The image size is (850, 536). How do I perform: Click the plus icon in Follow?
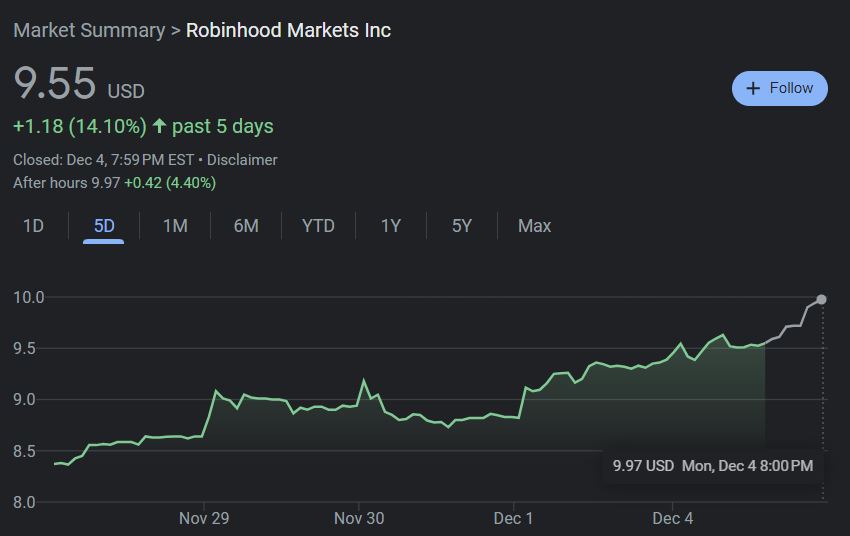pos(753,88)
